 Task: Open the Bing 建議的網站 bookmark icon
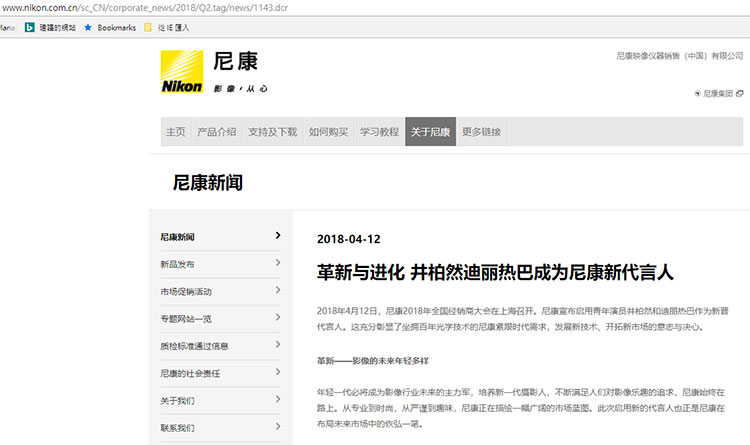coord(29,28)
